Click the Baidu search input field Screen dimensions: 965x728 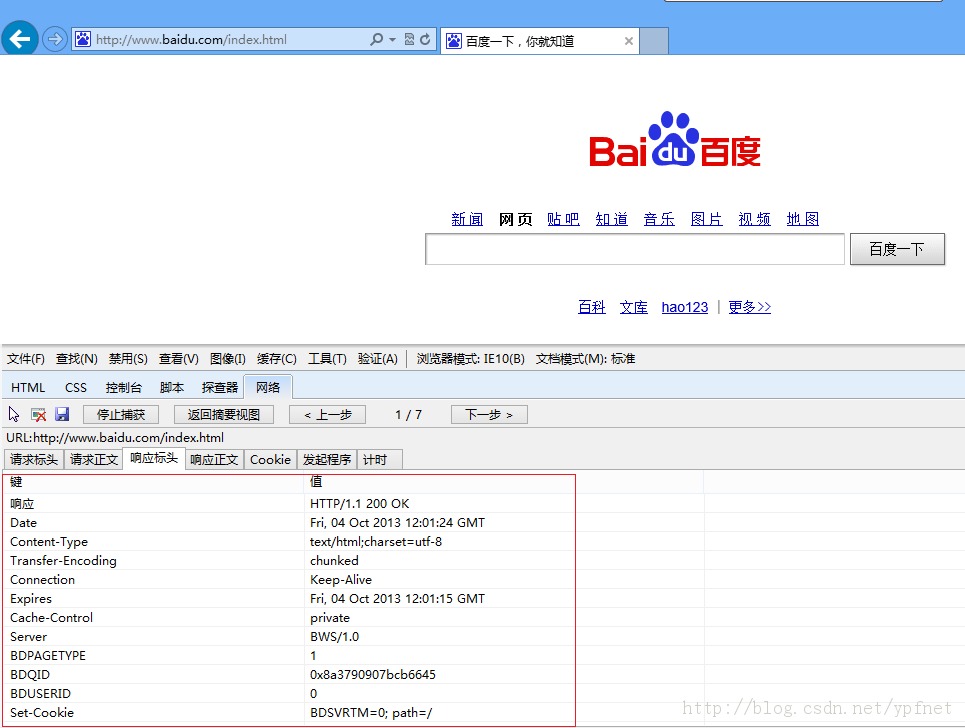[635, 249]
